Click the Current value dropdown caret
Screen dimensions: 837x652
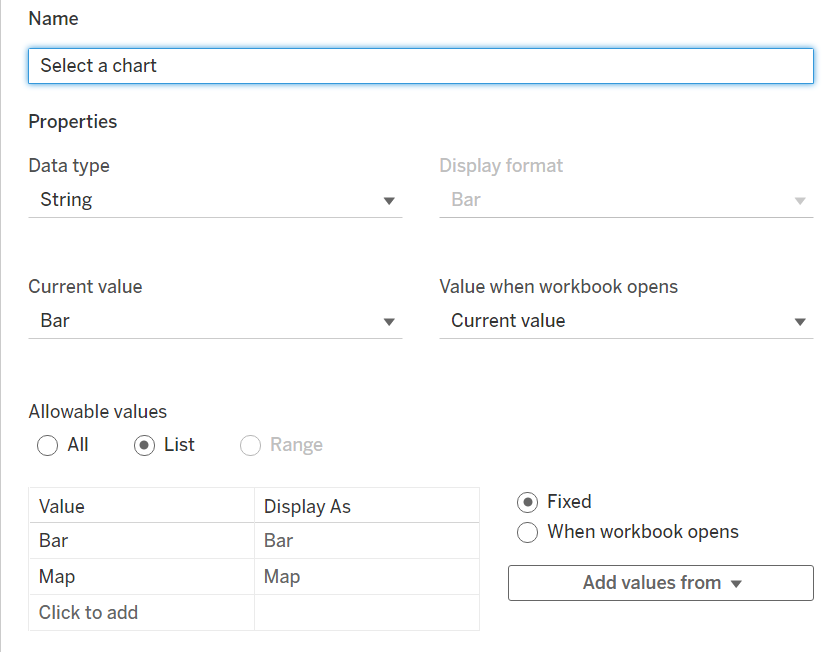389,321
